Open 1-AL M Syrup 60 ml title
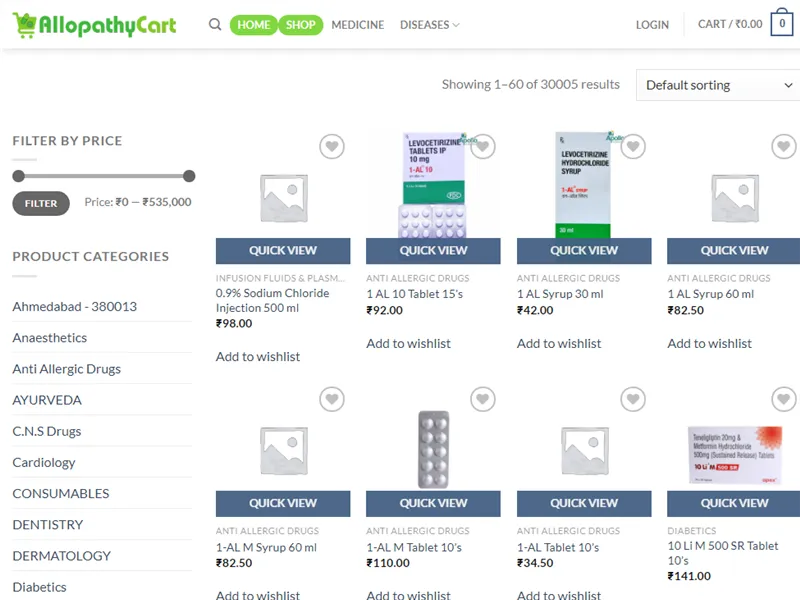This screenshot has width=800, height=600. [x=266, y=547]
